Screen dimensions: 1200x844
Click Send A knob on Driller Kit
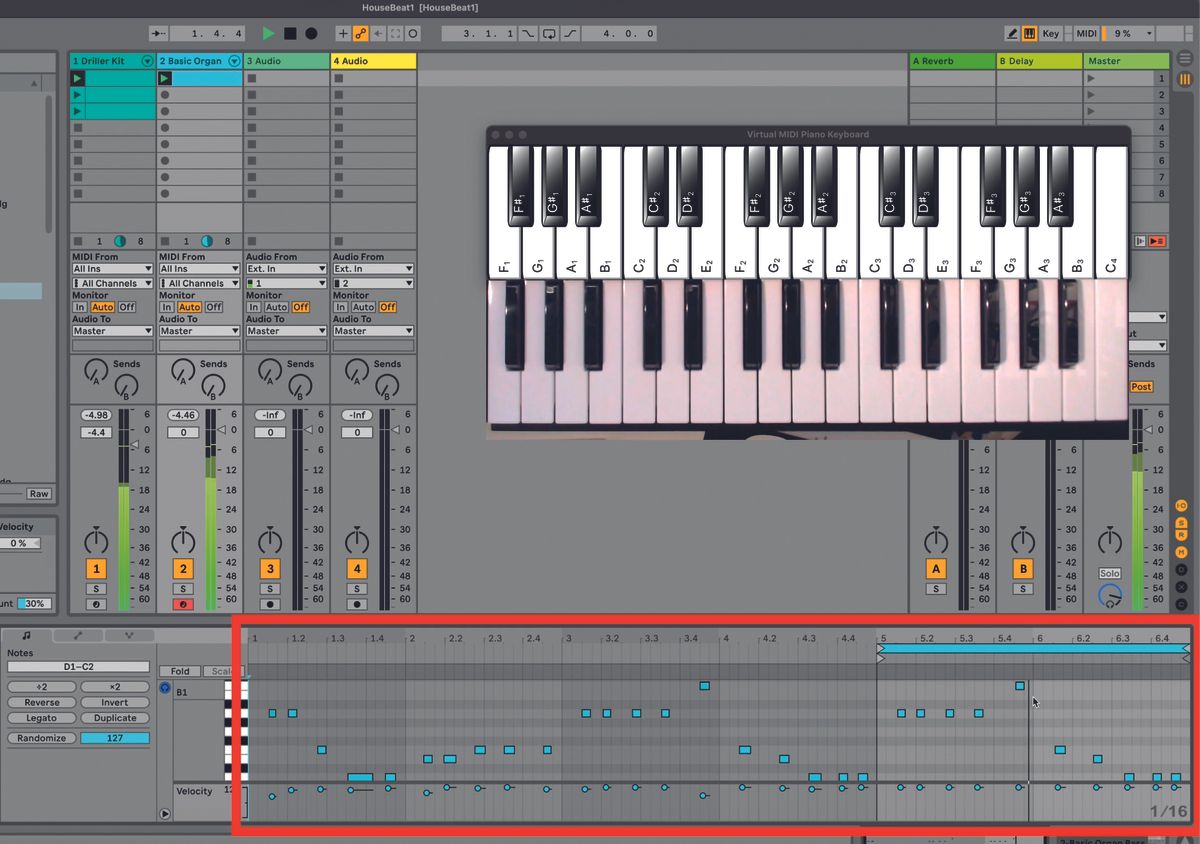pos(96,370)
